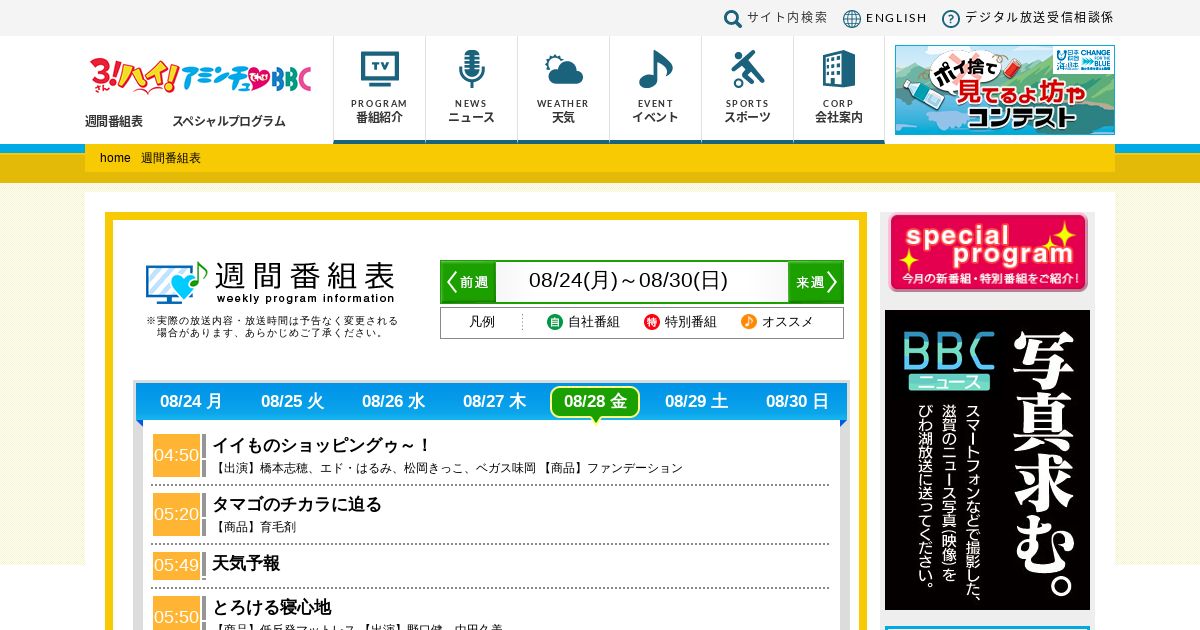This screenshot has height=630, width=1200.
Task: Open the PROGRAM 番組紹介 TV icon
Action: coord(380,69)
